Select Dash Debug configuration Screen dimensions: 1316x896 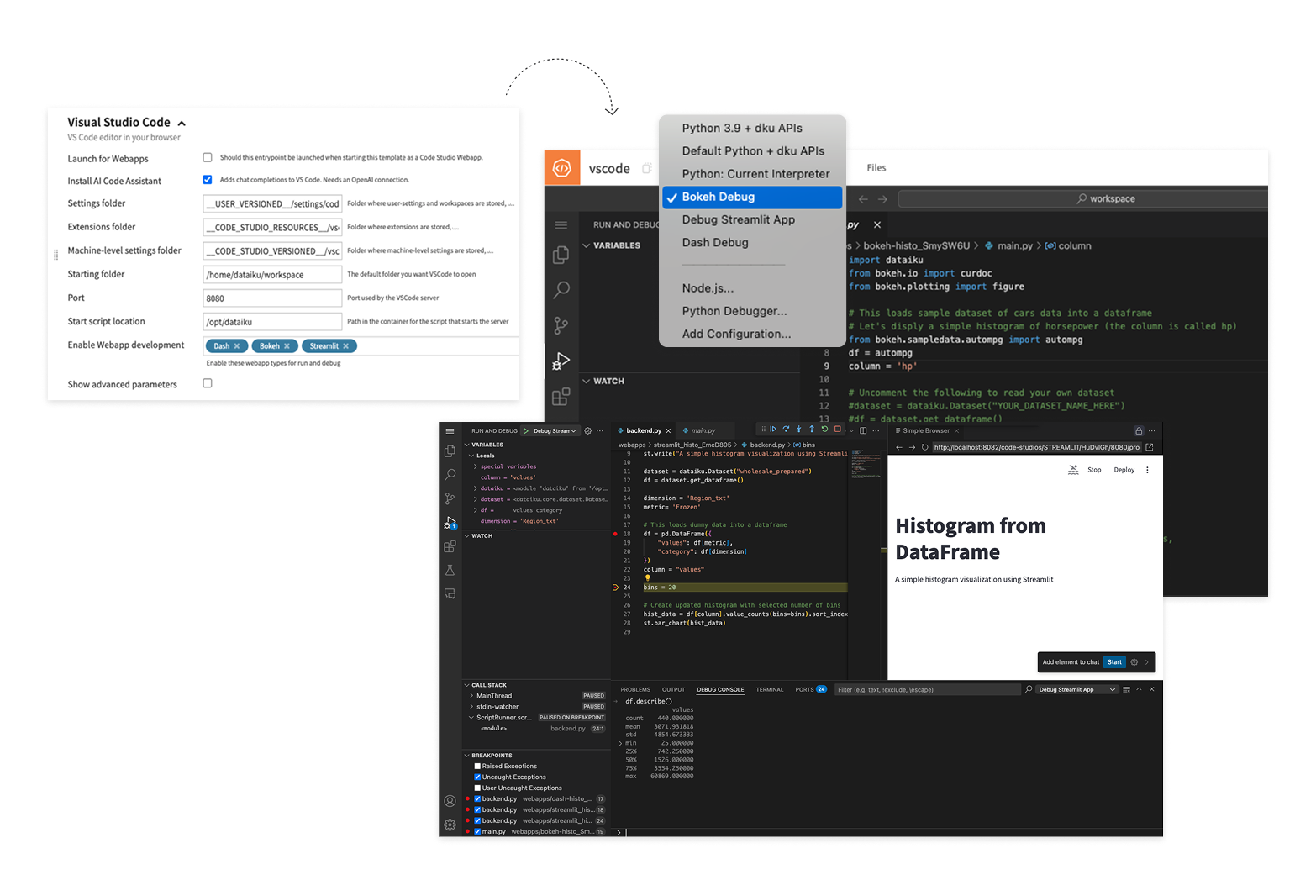tap(715, 242)
